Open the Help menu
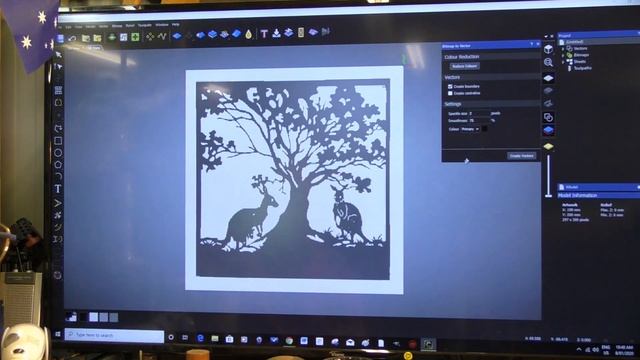 click(176, 24)
